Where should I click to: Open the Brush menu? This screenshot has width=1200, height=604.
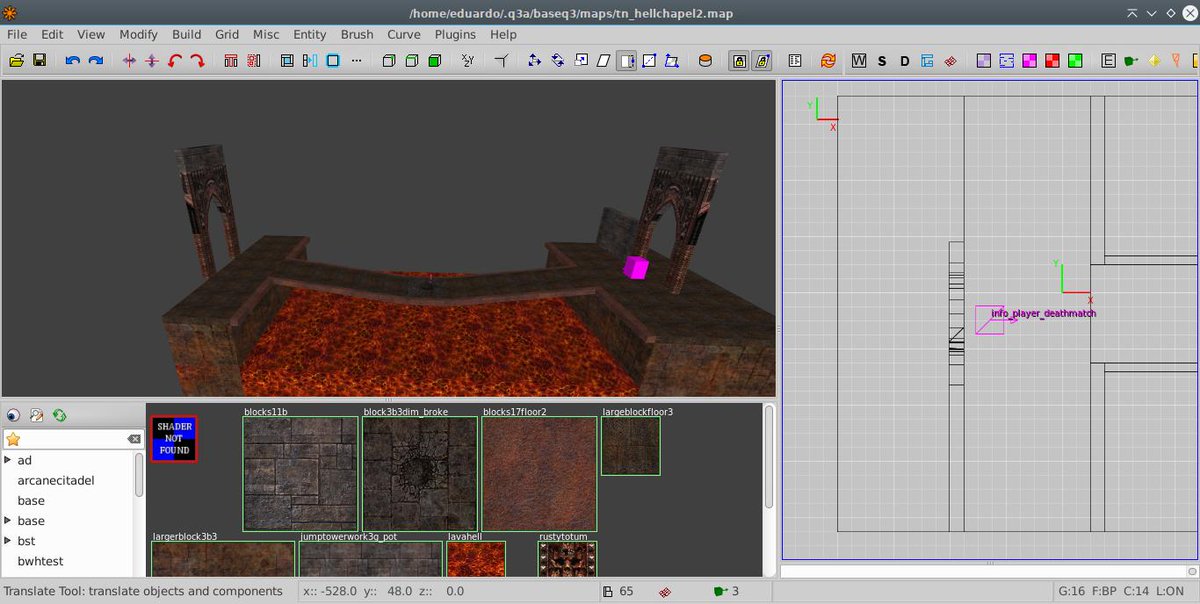click(x=357, y=34)
